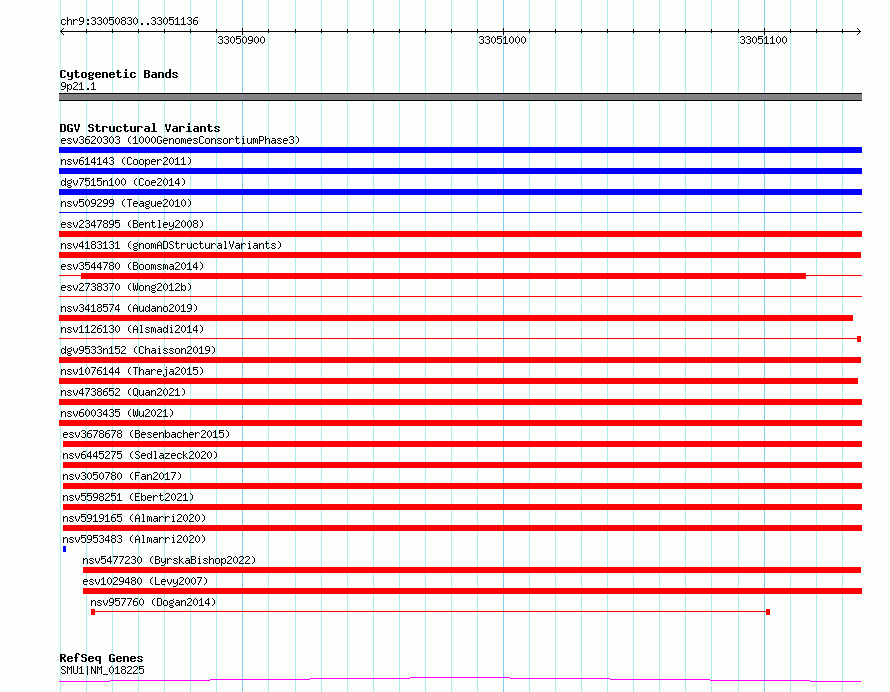The height and width of the screenshot is (692, 890).
Task: Click ruler position 33051100
Action: [x=763, y=40]
